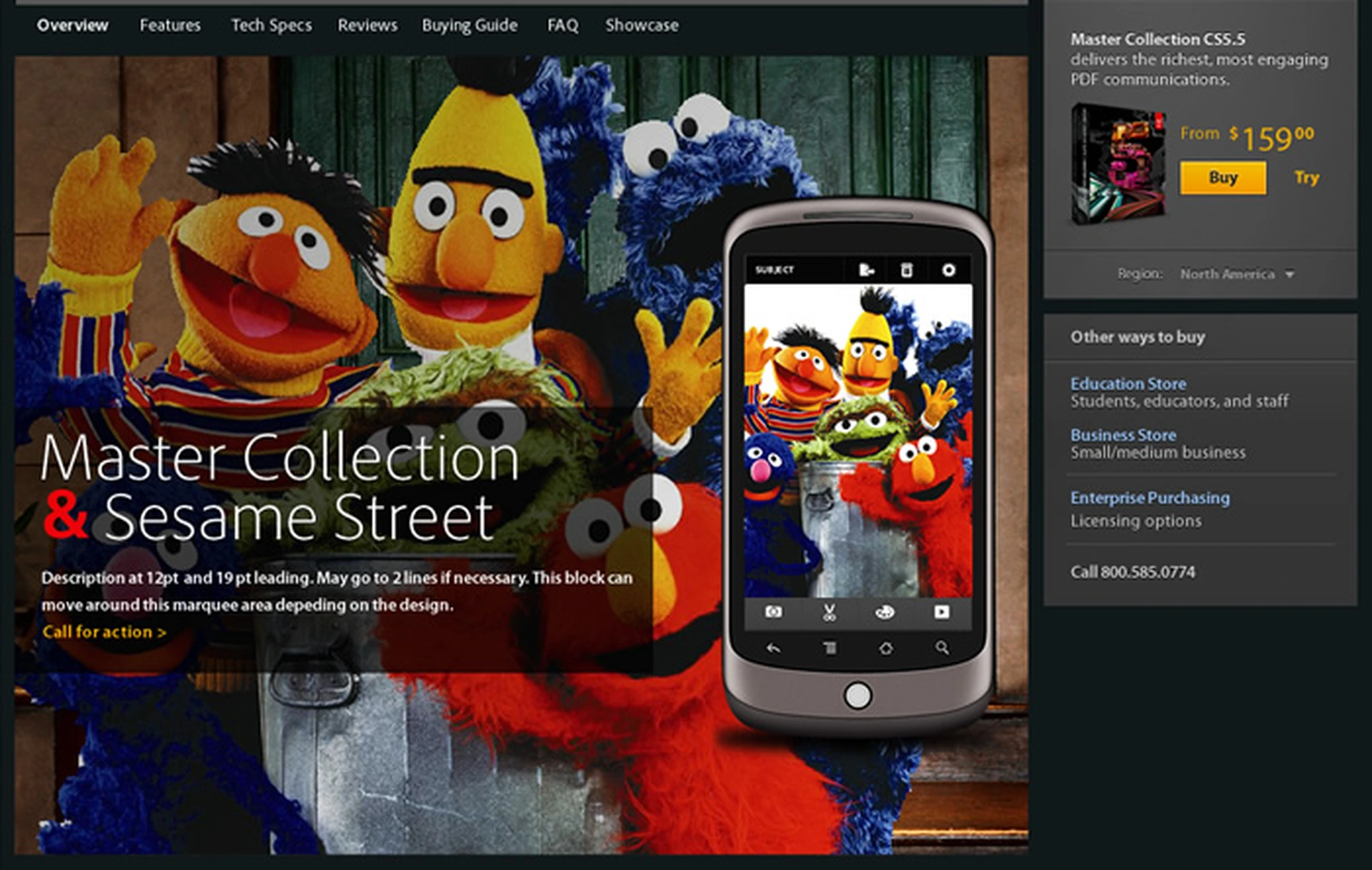The height and width of the screenshot is (870, 1372).
Task: Switch to the Features tab
Action: click(170, 25)
